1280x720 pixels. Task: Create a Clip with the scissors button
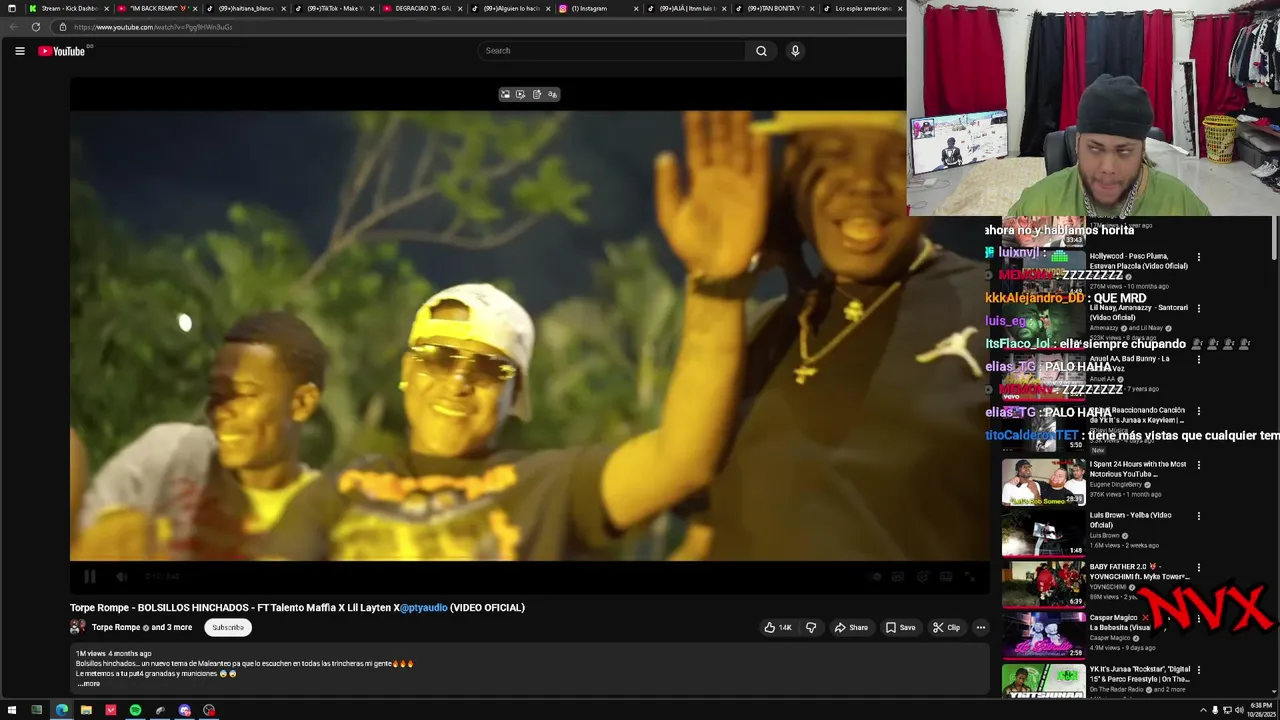click(946, 628)
